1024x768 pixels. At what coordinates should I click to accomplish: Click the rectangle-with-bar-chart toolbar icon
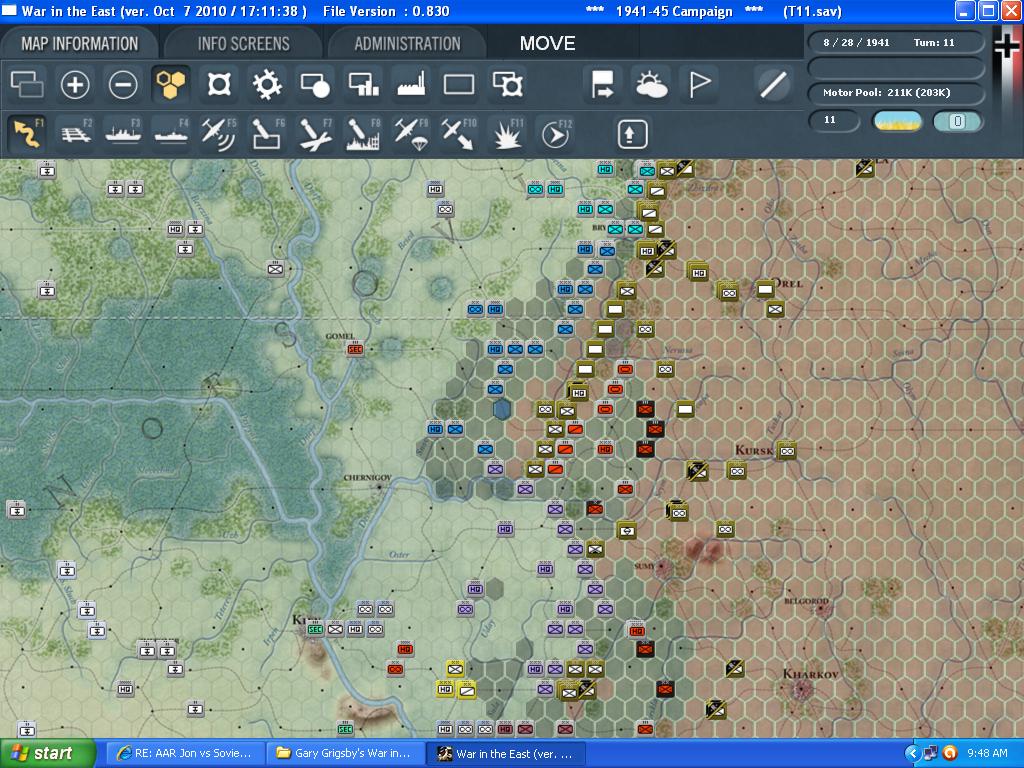(363, 85)
